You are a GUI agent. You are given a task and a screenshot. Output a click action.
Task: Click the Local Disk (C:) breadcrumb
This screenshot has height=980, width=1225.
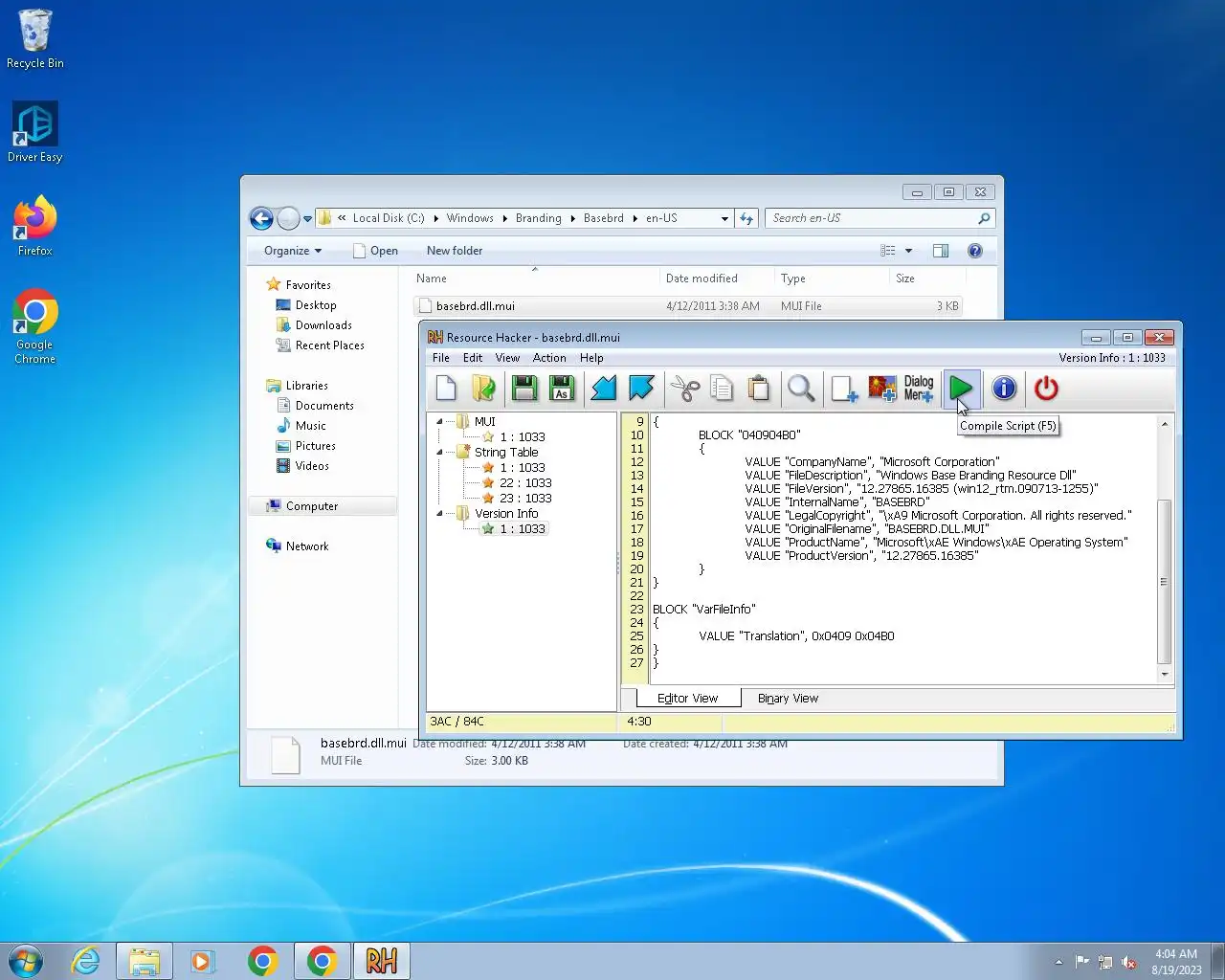pos(389,218)
